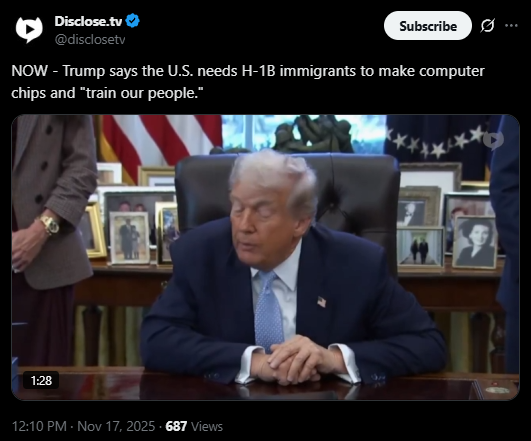The height and width of the screenshot is (441, 531).
Task: Click the black-and-white framed portrait in the video
Action: pyautogui.click(x=475, y=243)
